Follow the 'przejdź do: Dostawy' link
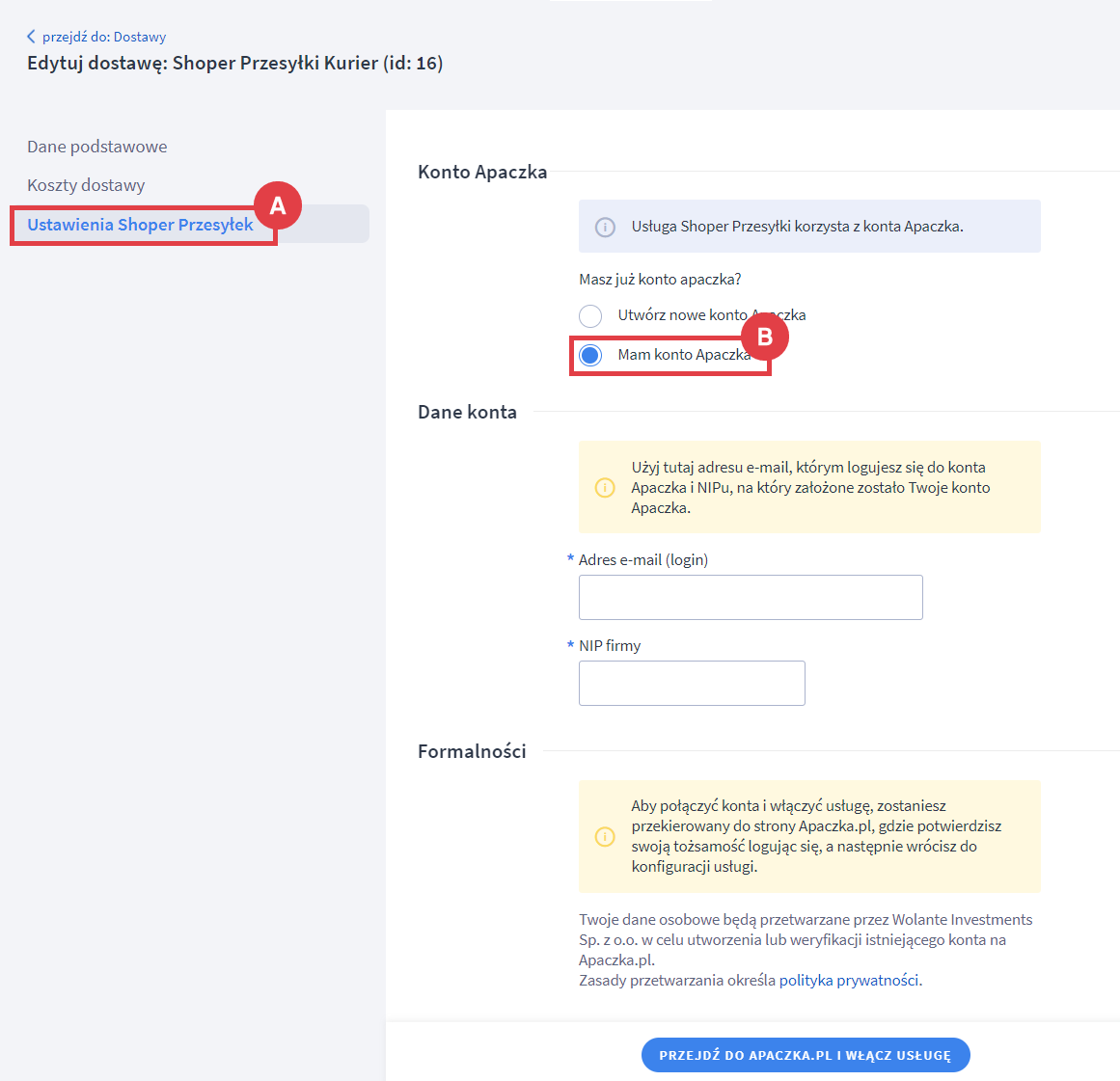This screenshot has width=1120, height=1081. (x=103, y=37)
